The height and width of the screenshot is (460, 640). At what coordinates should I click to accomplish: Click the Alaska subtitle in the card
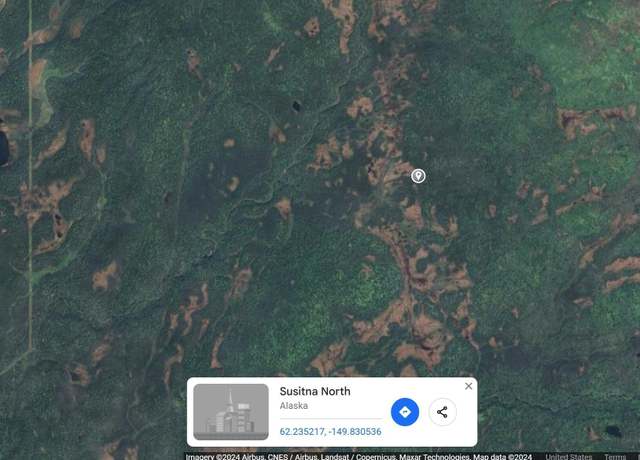pyautogui.click(x=294, y=406)
